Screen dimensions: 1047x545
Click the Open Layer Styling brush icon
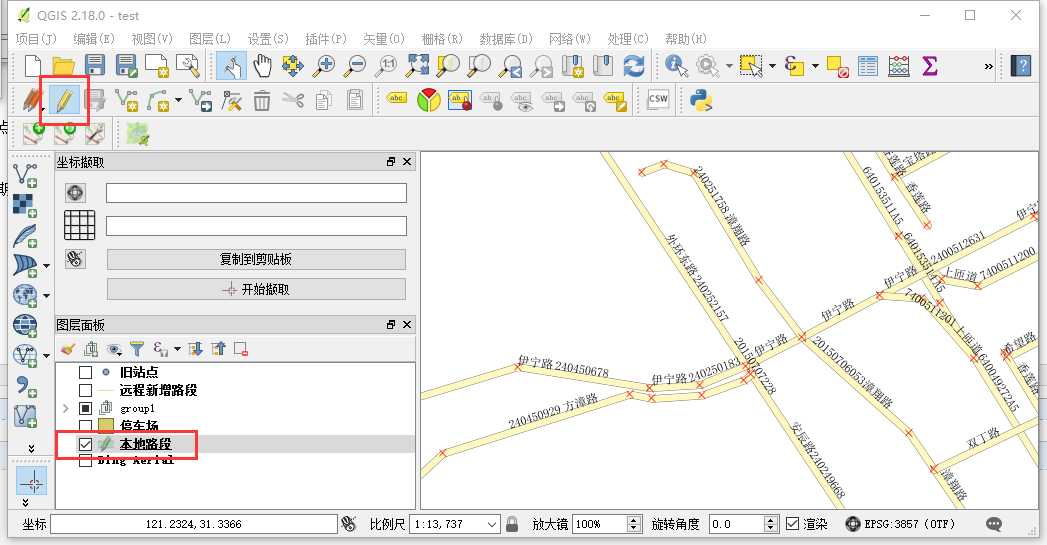point(67,349)
